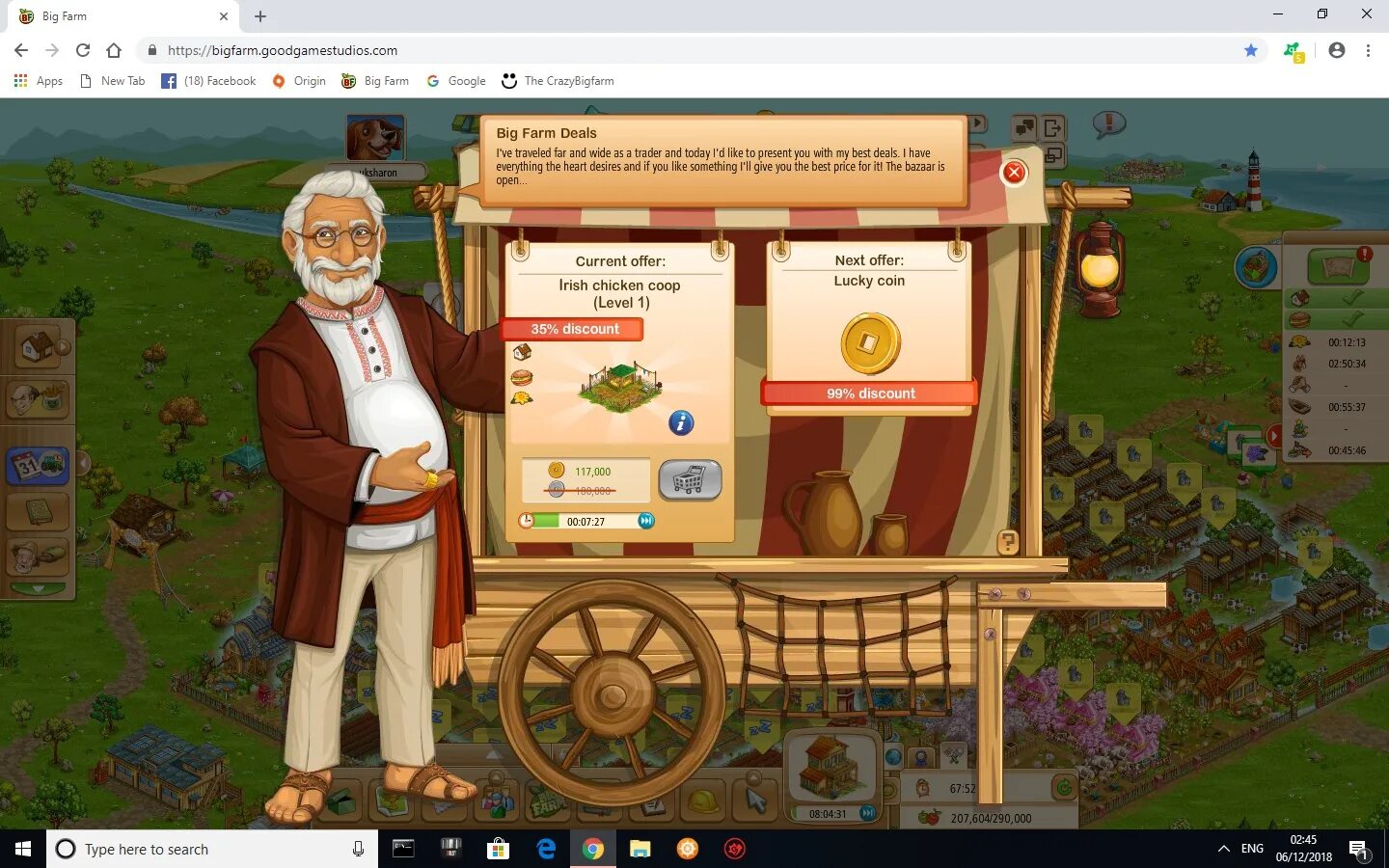Open the green map scroll button

coord(1339,265)
